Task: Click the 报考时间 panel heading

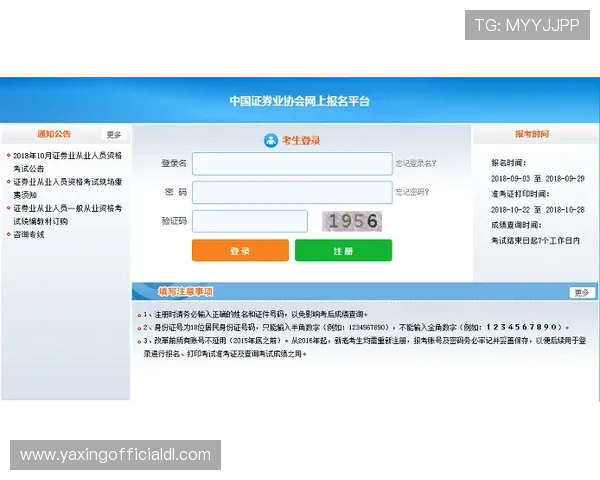Action: (x=532, y=134)
